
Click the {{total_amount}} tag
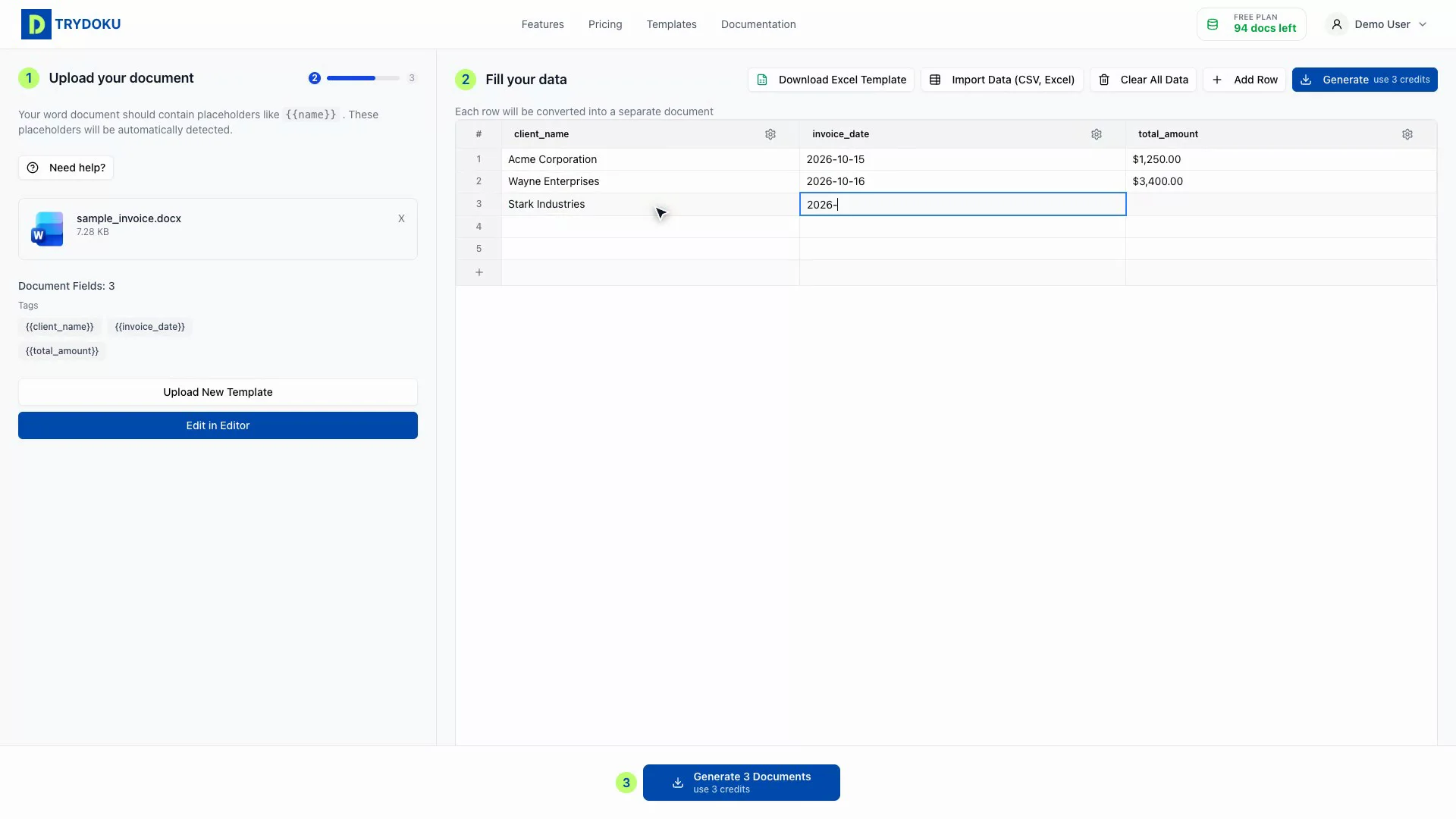pos(62,351)
